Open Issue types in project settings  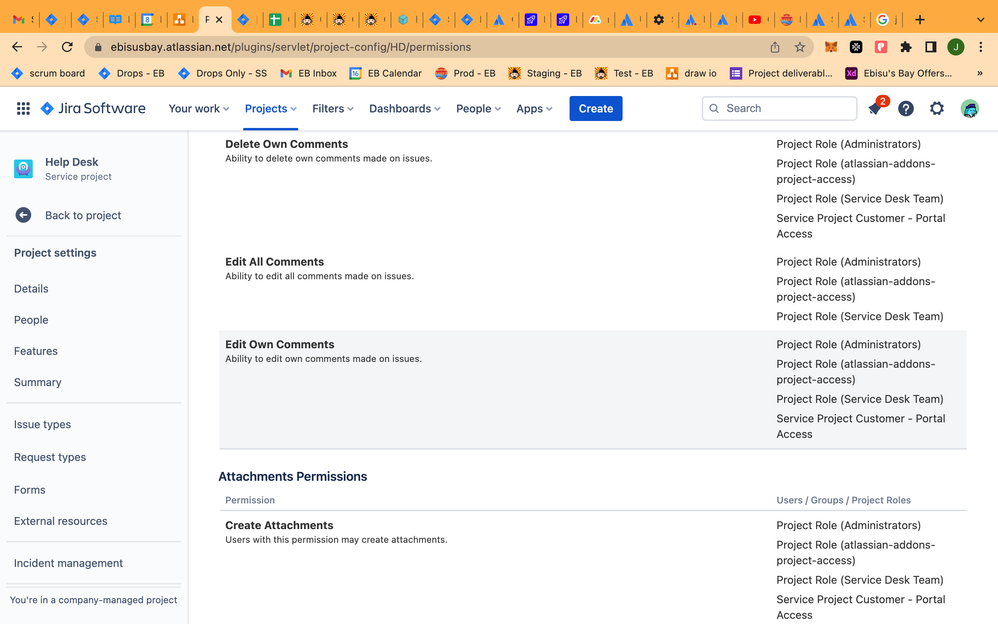(43, 424)
